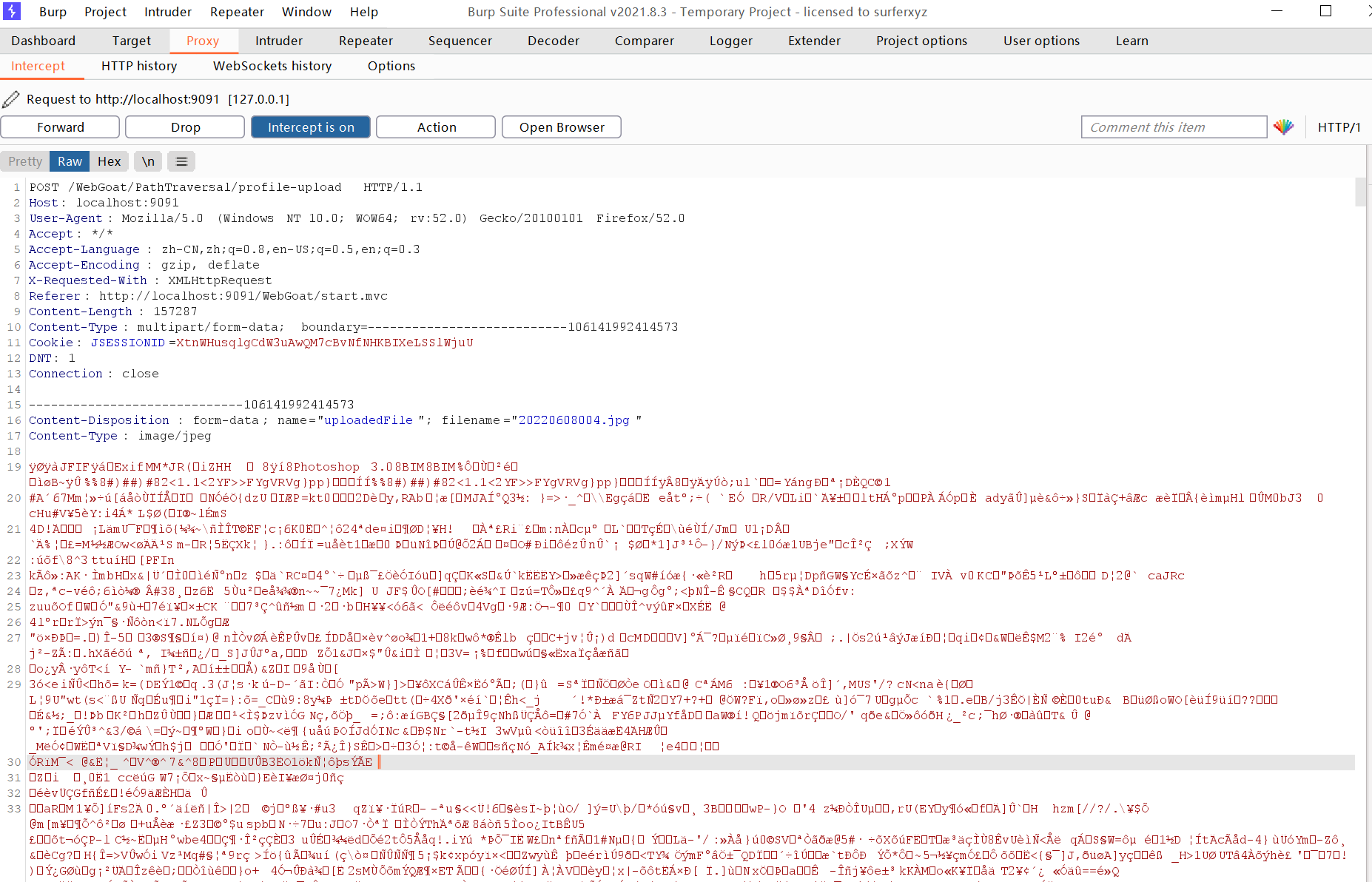Image resolution: width=1372 pixels, height=882 pixels.
Task: Open the Window menu
Action: 306,12
